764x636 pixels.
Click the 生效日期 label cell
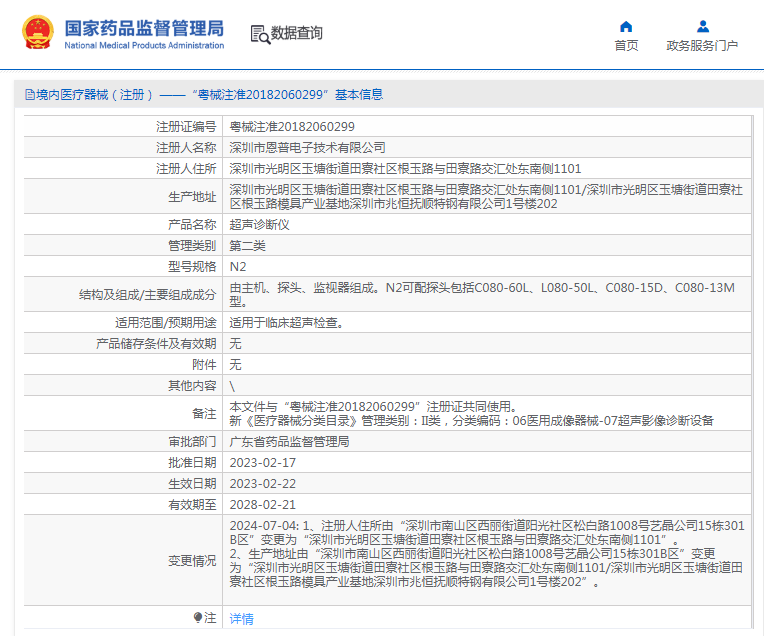[x=123, y=483]
